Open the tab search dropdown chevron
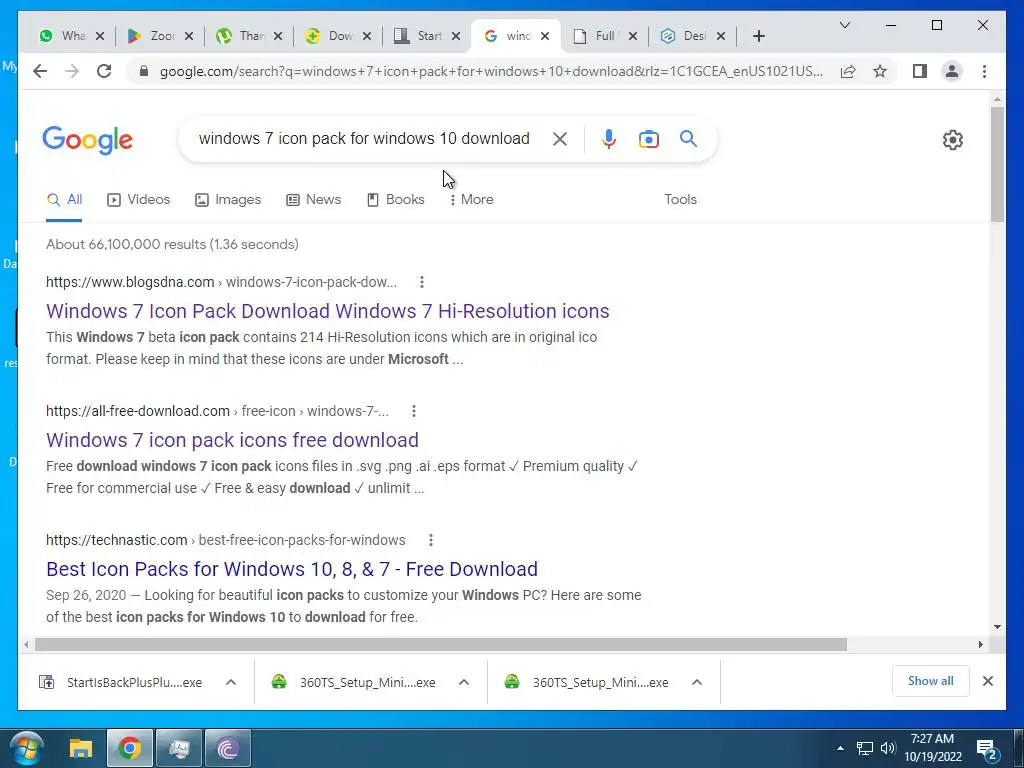 844,25
